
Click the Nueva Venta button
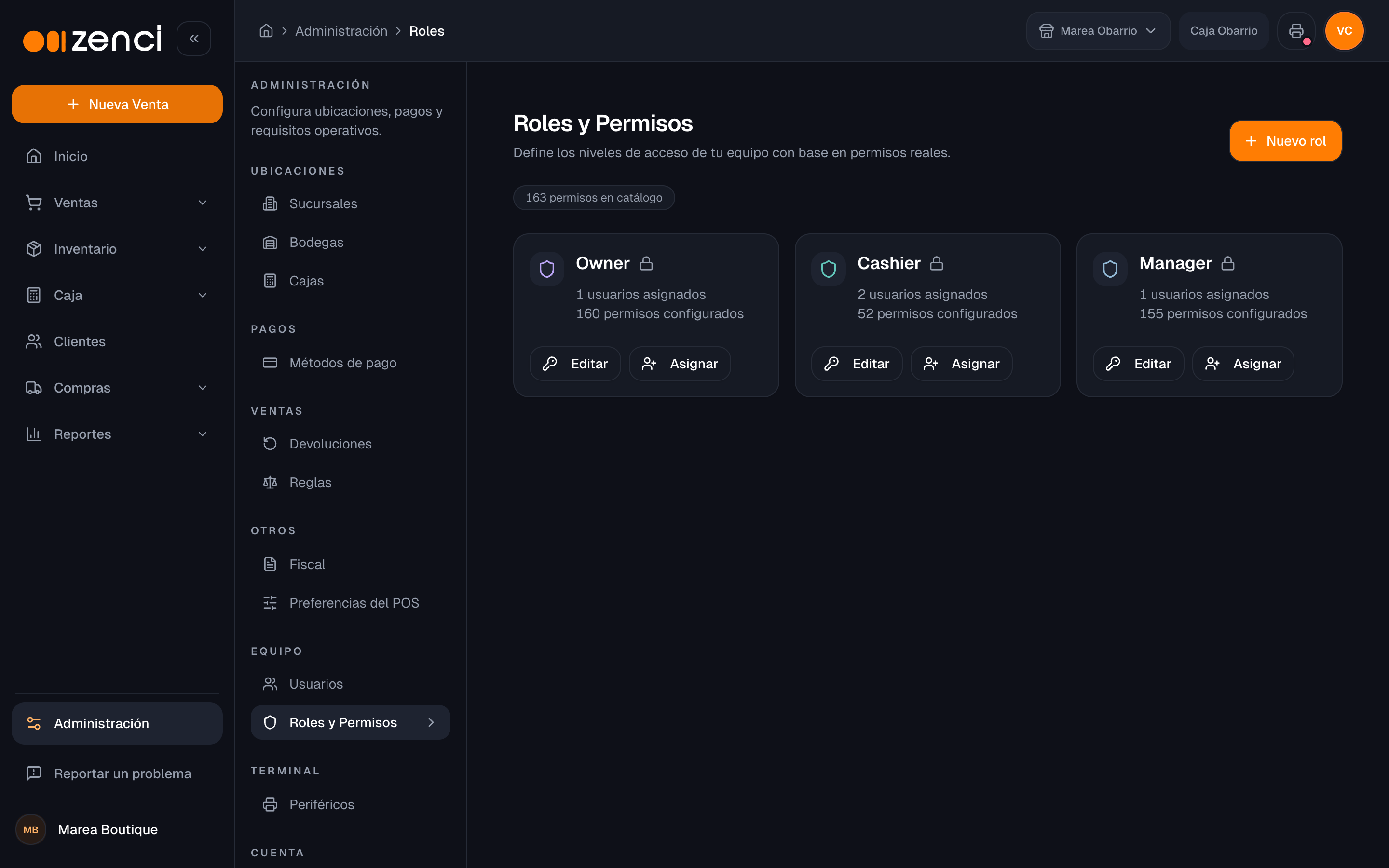(x=117, y=104)
